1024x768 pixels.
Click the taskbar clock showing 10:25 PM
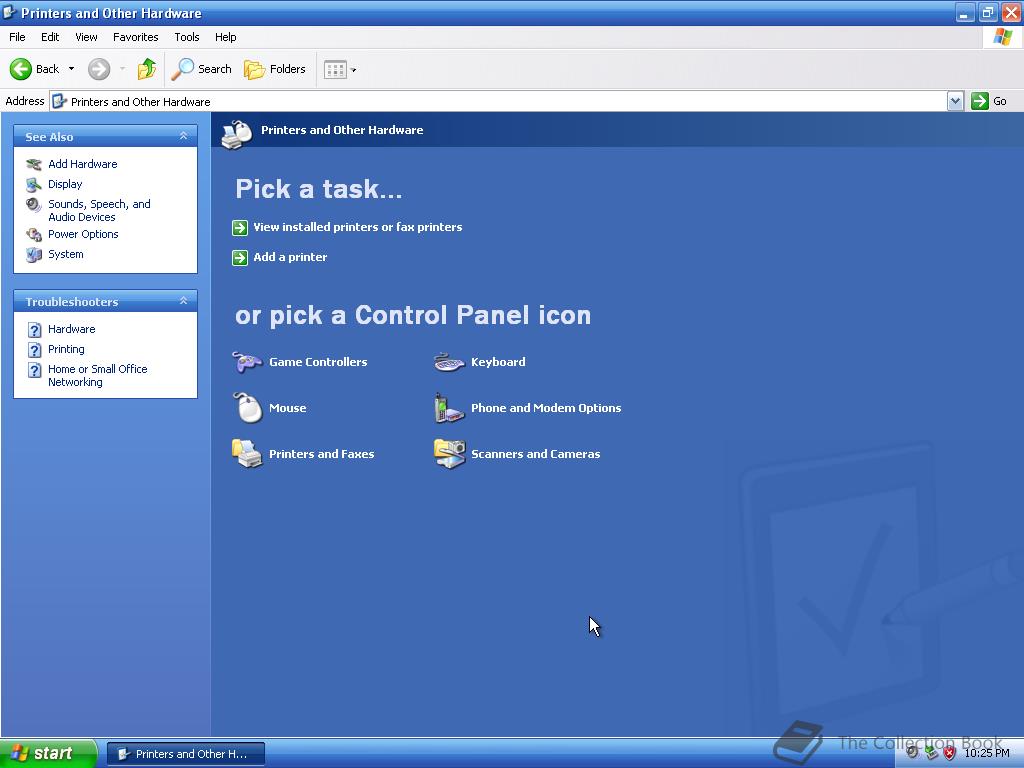pyautogui.click(x=986, y=753)
